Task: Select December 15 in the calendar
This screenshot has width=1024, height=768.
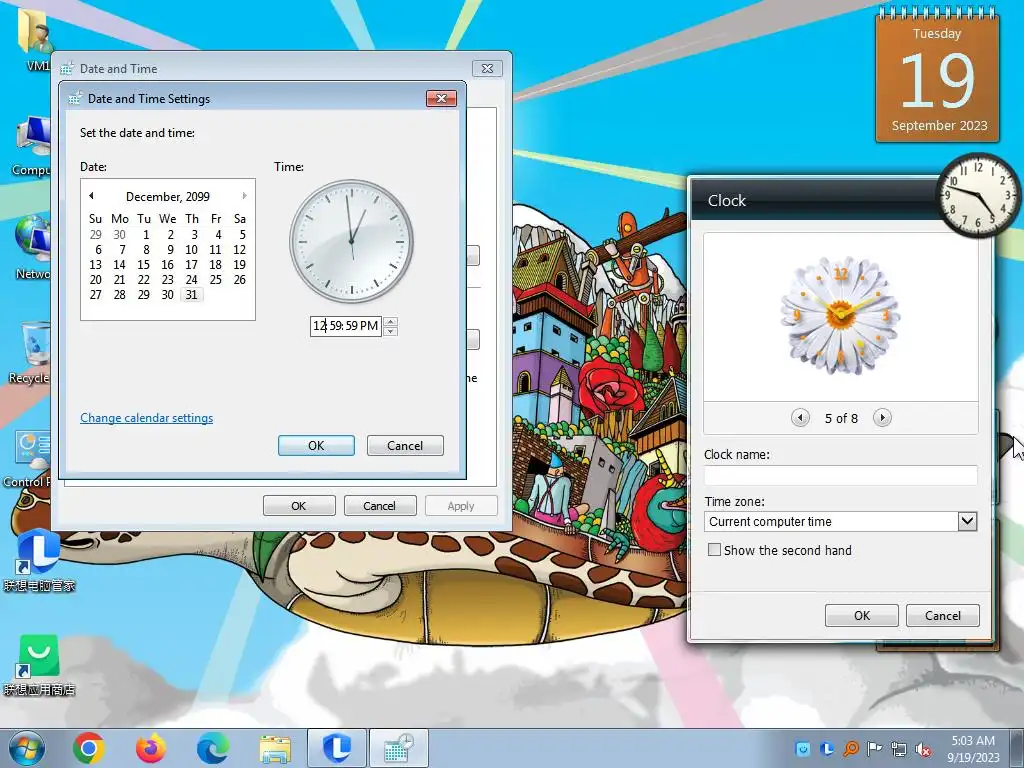Action: (x=144, y=264)
